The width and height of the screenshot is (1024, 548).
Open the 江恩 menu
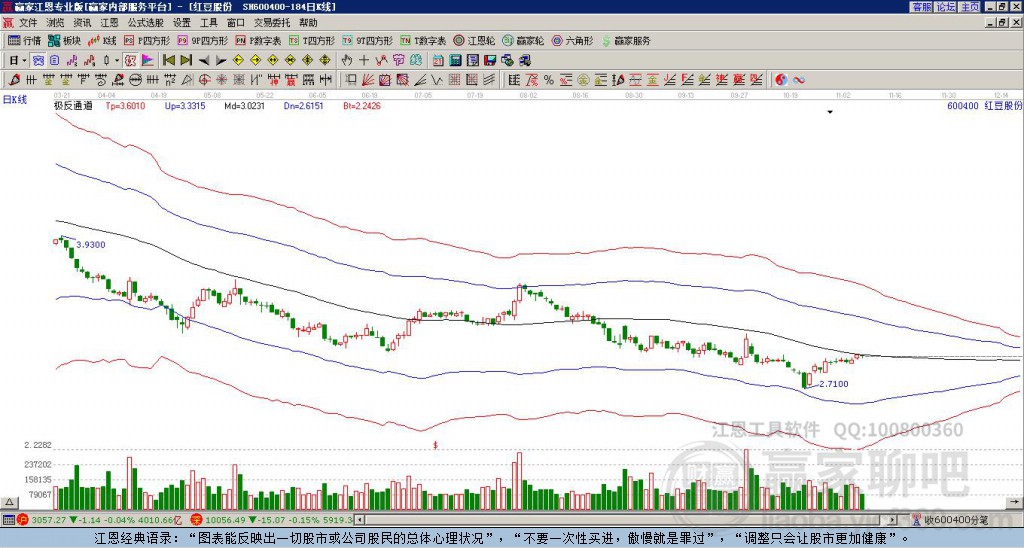coord(110,23)
